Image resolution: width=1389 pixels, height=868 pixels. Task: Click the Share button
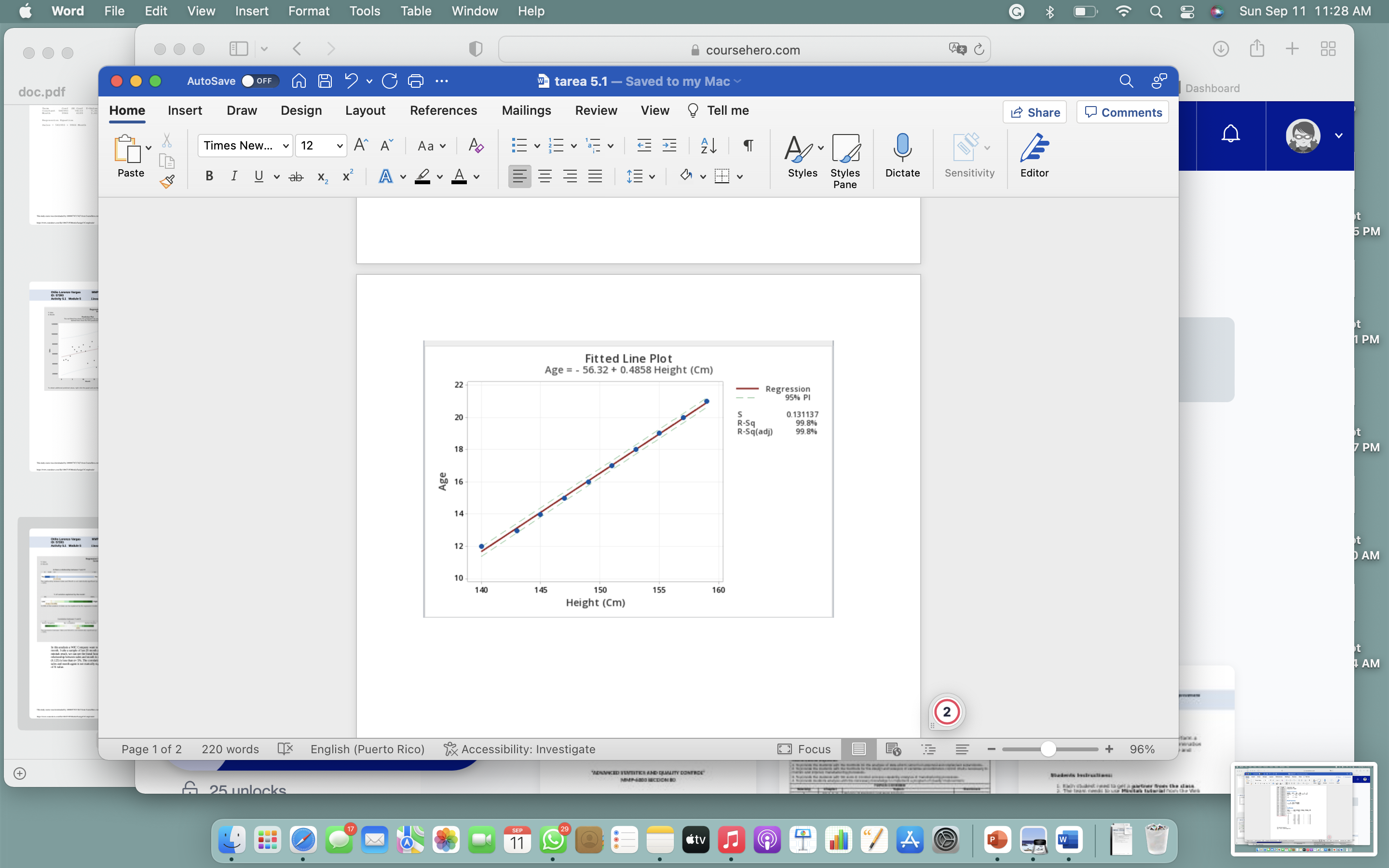click(x=1035, y=112)
